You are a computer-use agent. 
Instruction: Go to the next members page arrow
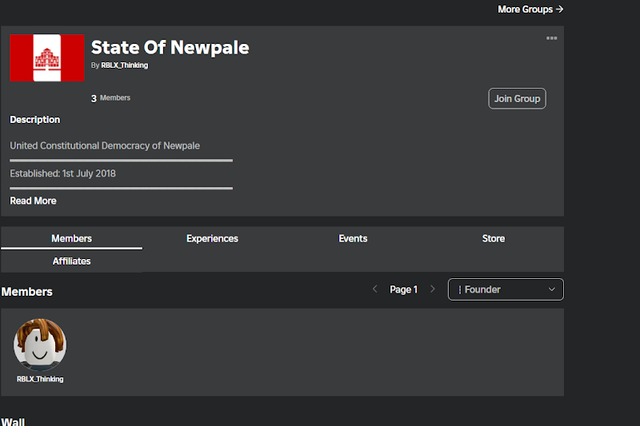pyautogui.click(x=433, y=289)
